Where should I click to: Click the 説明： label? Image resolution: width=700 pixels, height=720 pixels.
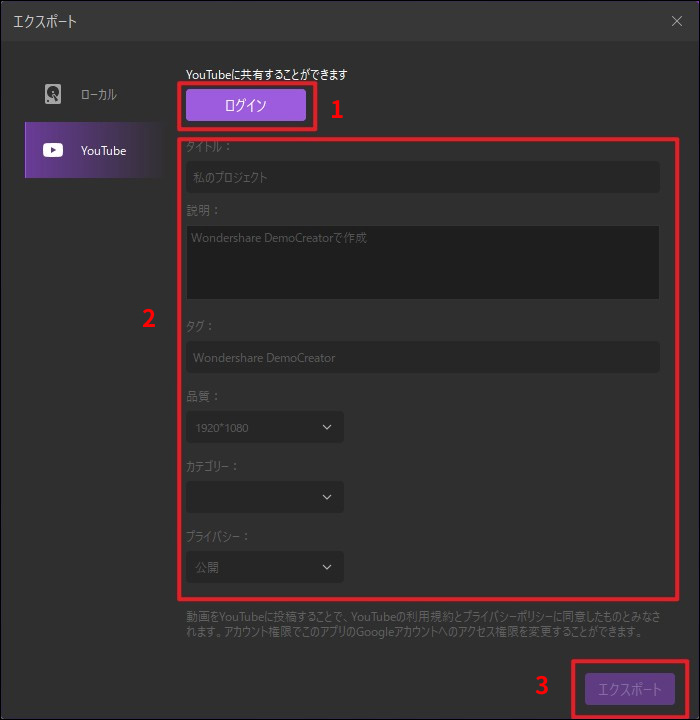[203, 210]
